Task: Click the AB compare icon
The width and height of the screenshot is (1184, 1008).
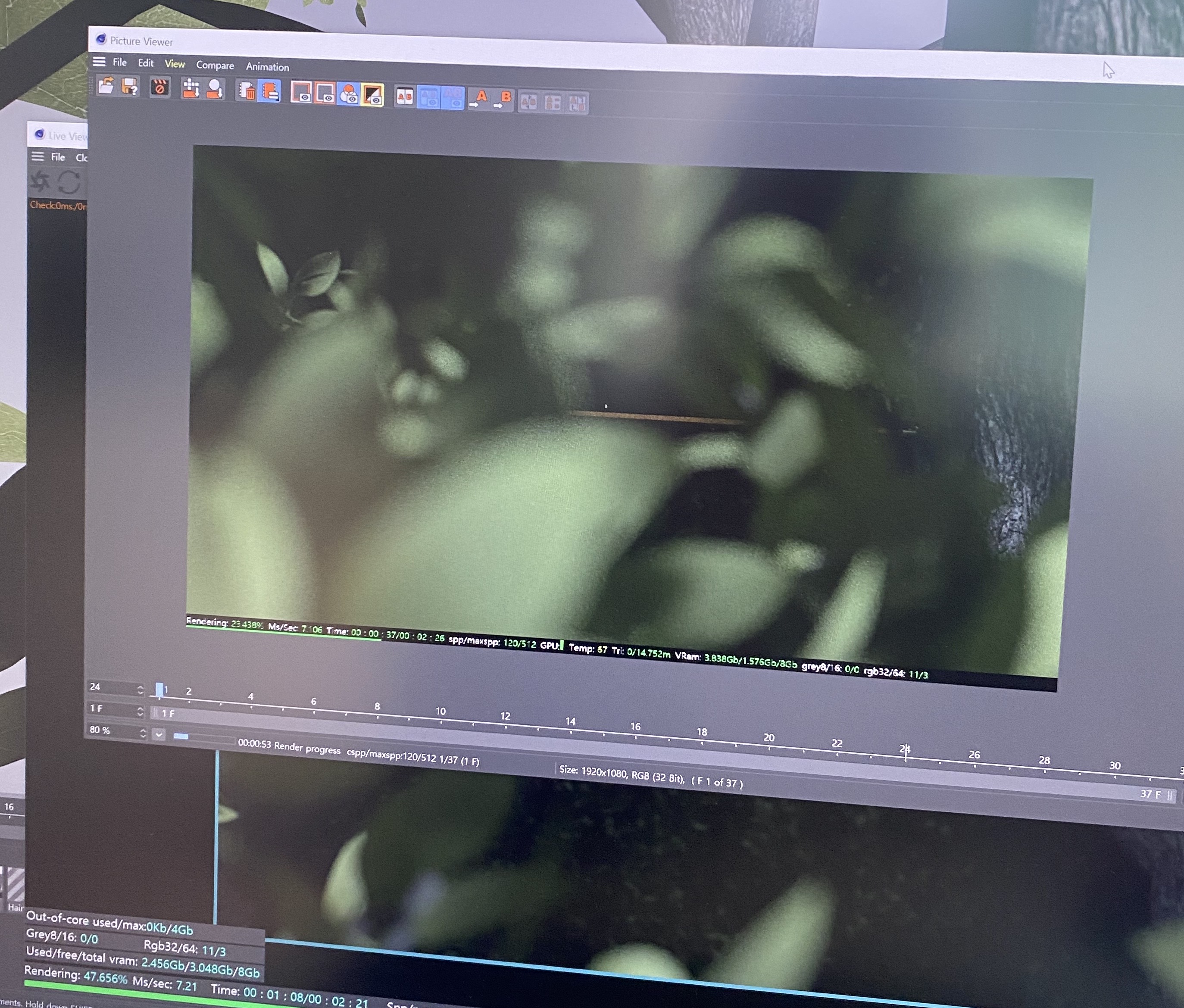Action: (405, 96)
